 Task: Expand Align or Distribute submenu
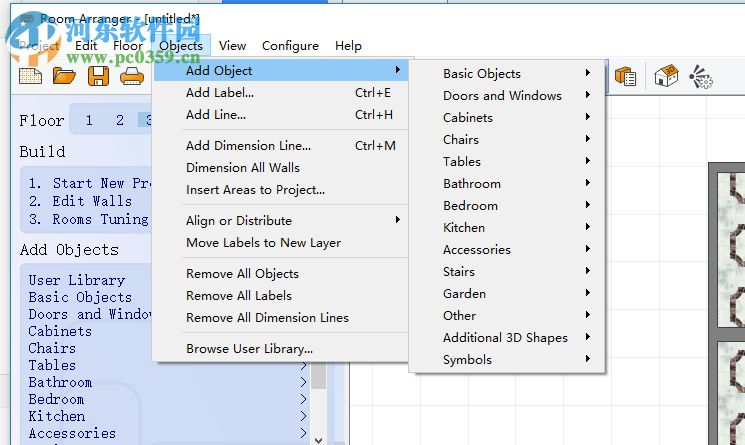pos(281,220)
